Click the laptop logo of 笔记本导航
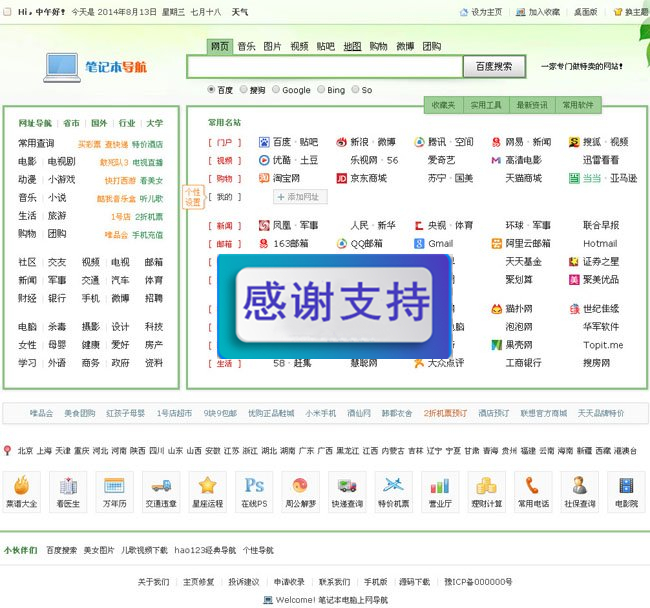 point(62,68)
